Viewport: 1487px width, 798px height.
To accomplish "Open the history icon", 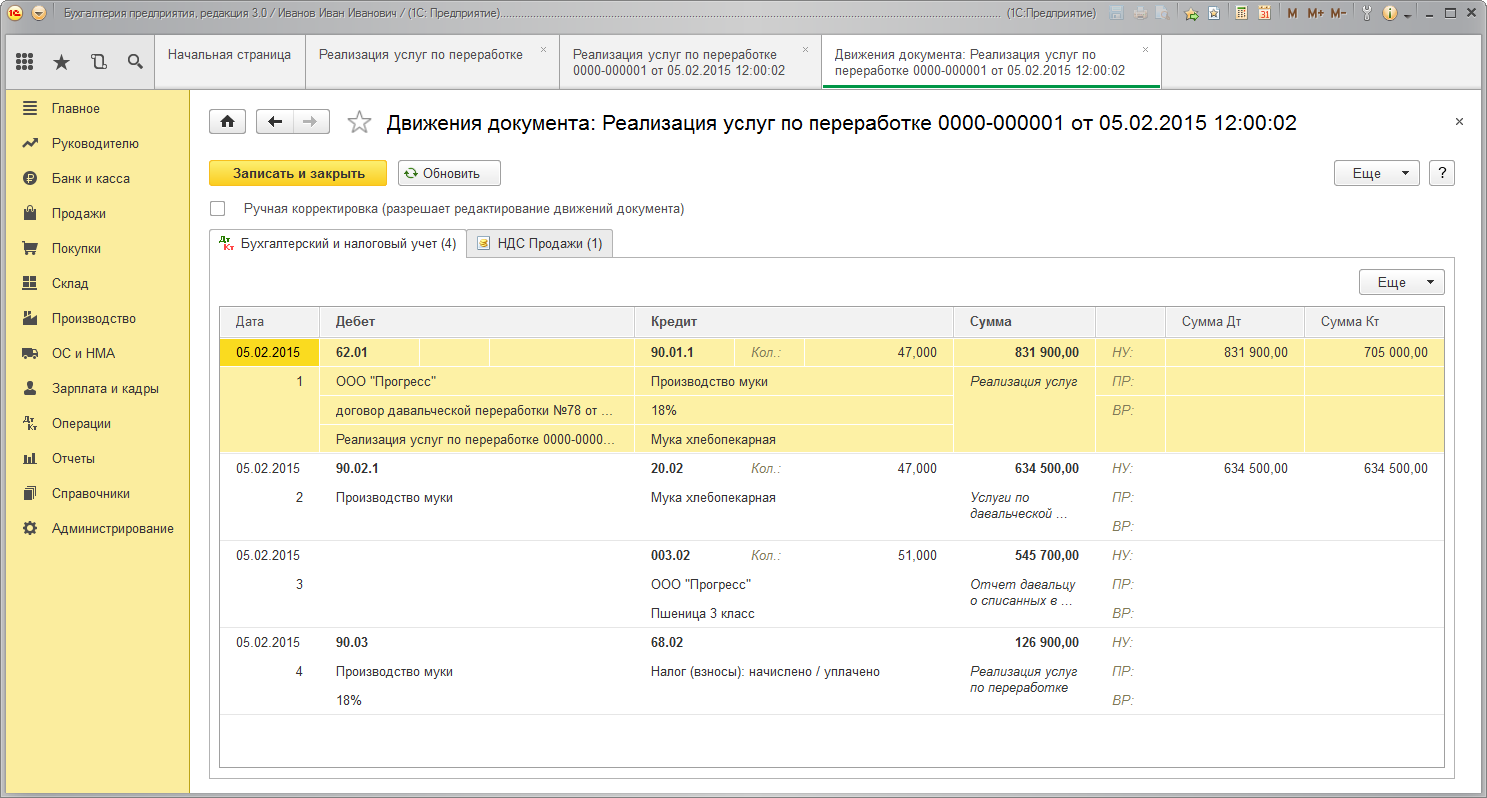I will click(98, 62).
